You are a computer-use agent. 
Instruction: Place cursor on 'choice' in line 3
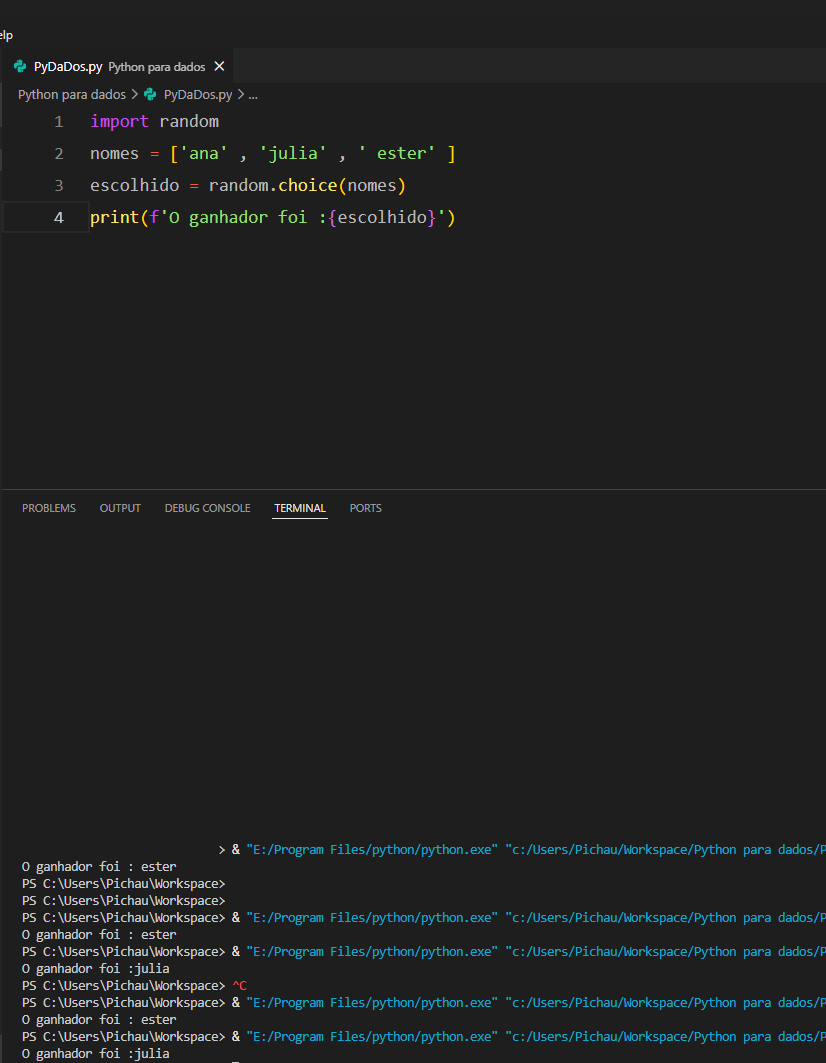[307, 186]
